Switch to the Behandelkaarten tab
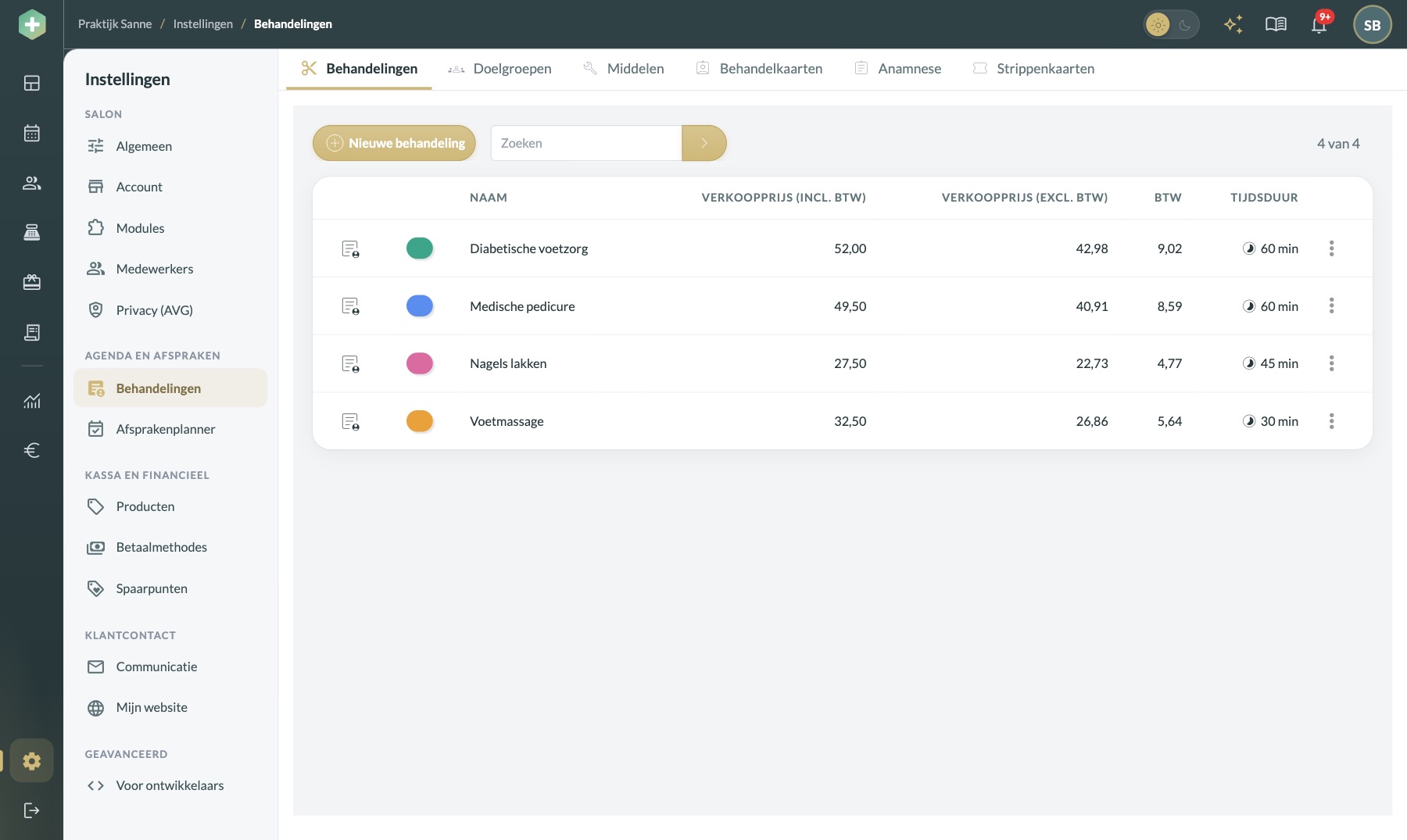 (x=759, y=69)
